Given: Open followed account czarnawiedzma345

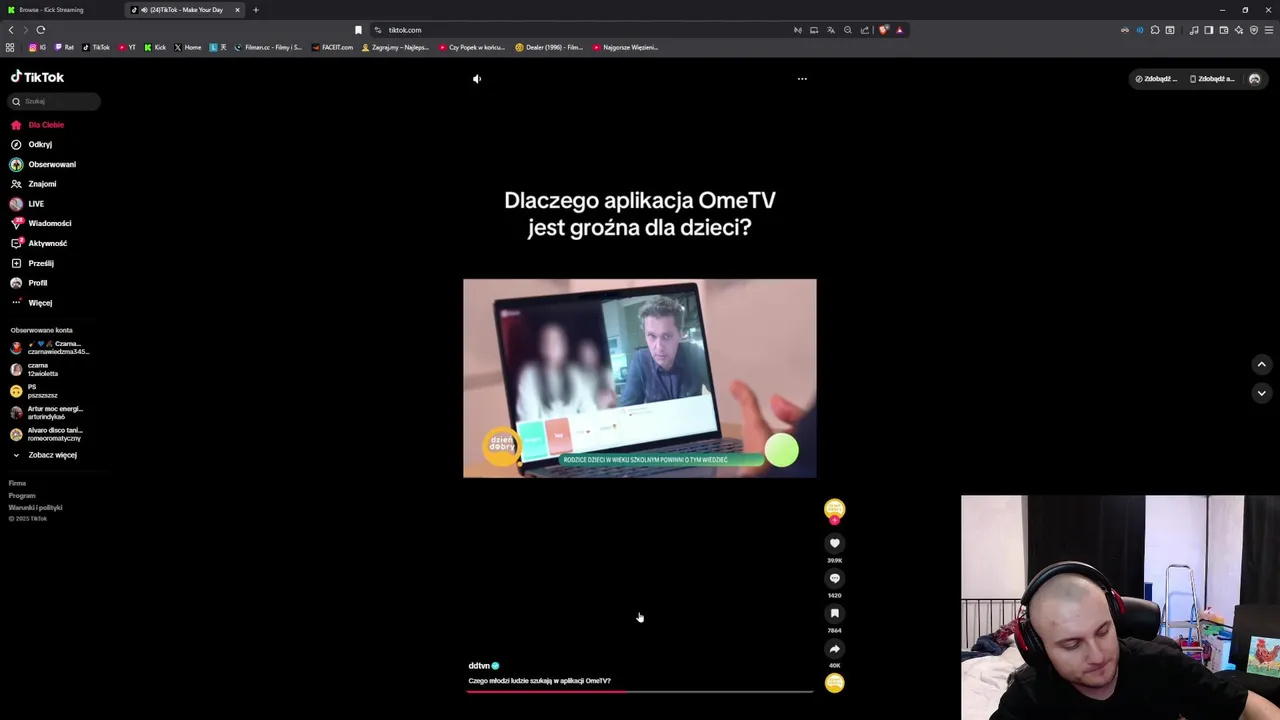Looking at the screenshot, I should click(x=50, y=347).
